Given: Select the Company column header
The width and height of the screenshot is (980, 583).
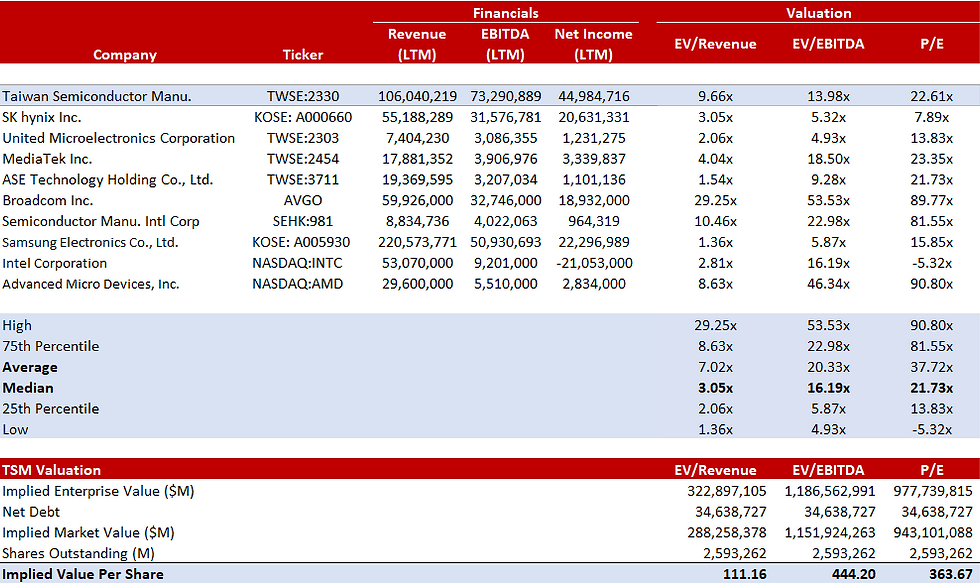Looking at the screenshot, I should tap(124, 55).
